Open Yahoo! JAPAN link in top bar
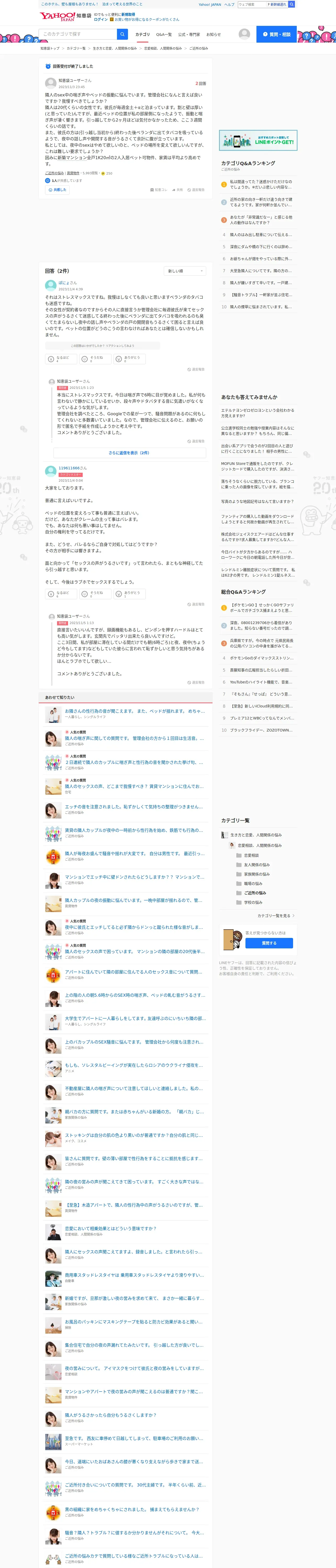Image resolution: width=336 pixels, height=1568 pixels. click(210, 4)
